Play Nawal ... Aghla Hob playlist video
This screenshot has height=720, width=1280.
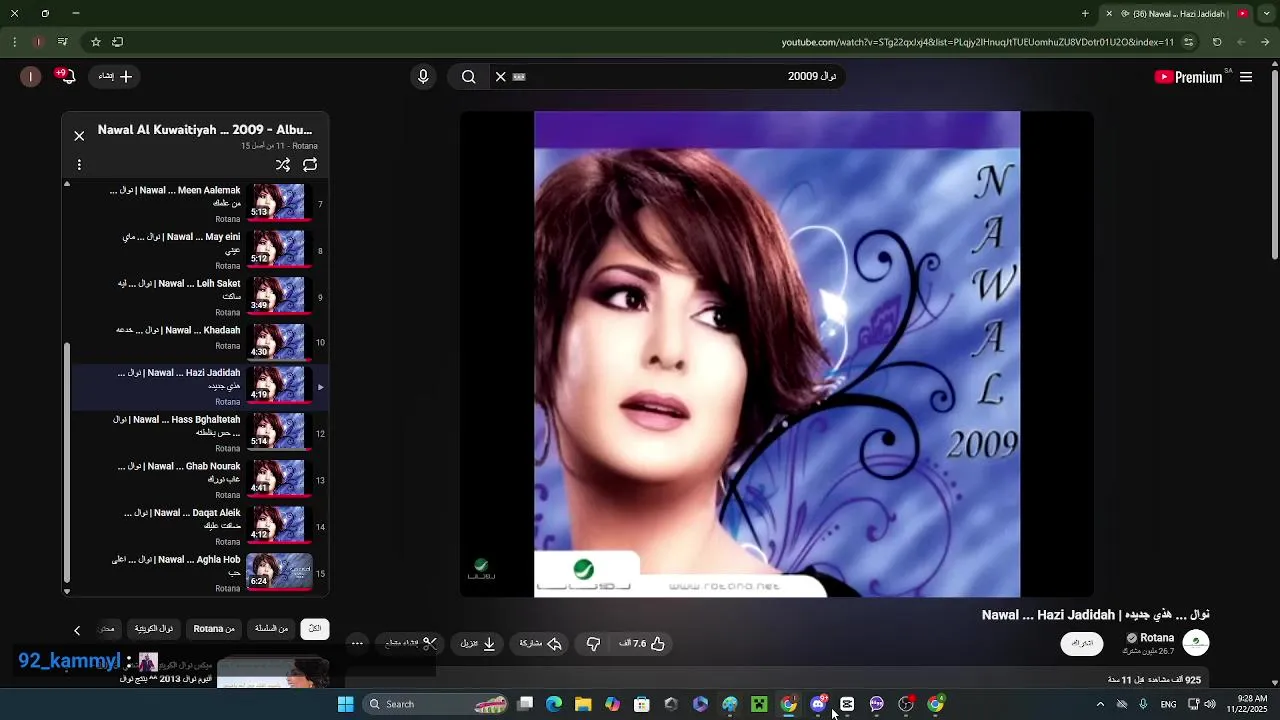coord(200,574)
